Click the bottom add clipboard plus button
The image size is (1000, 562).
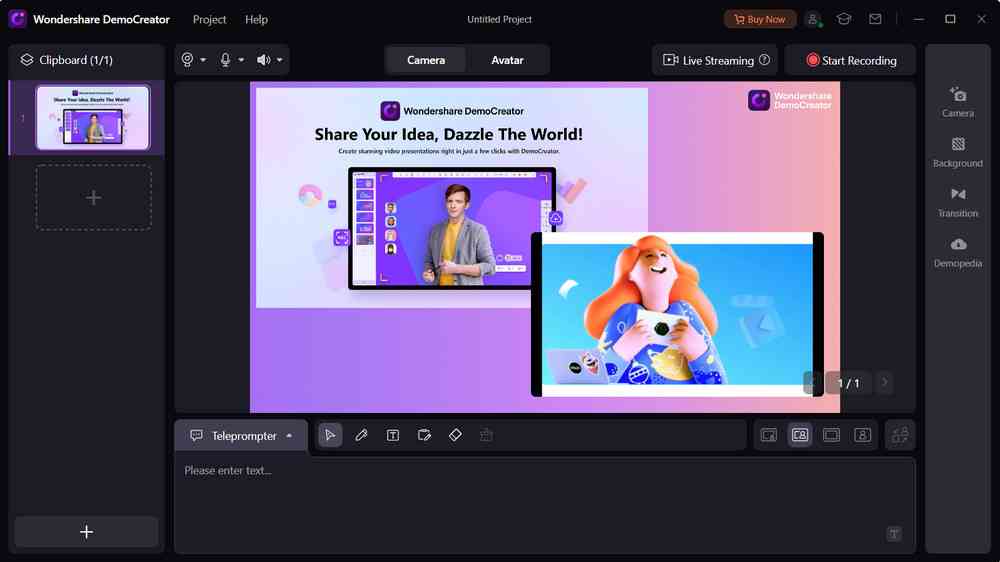pyautogui.click(x=86, y=531)
